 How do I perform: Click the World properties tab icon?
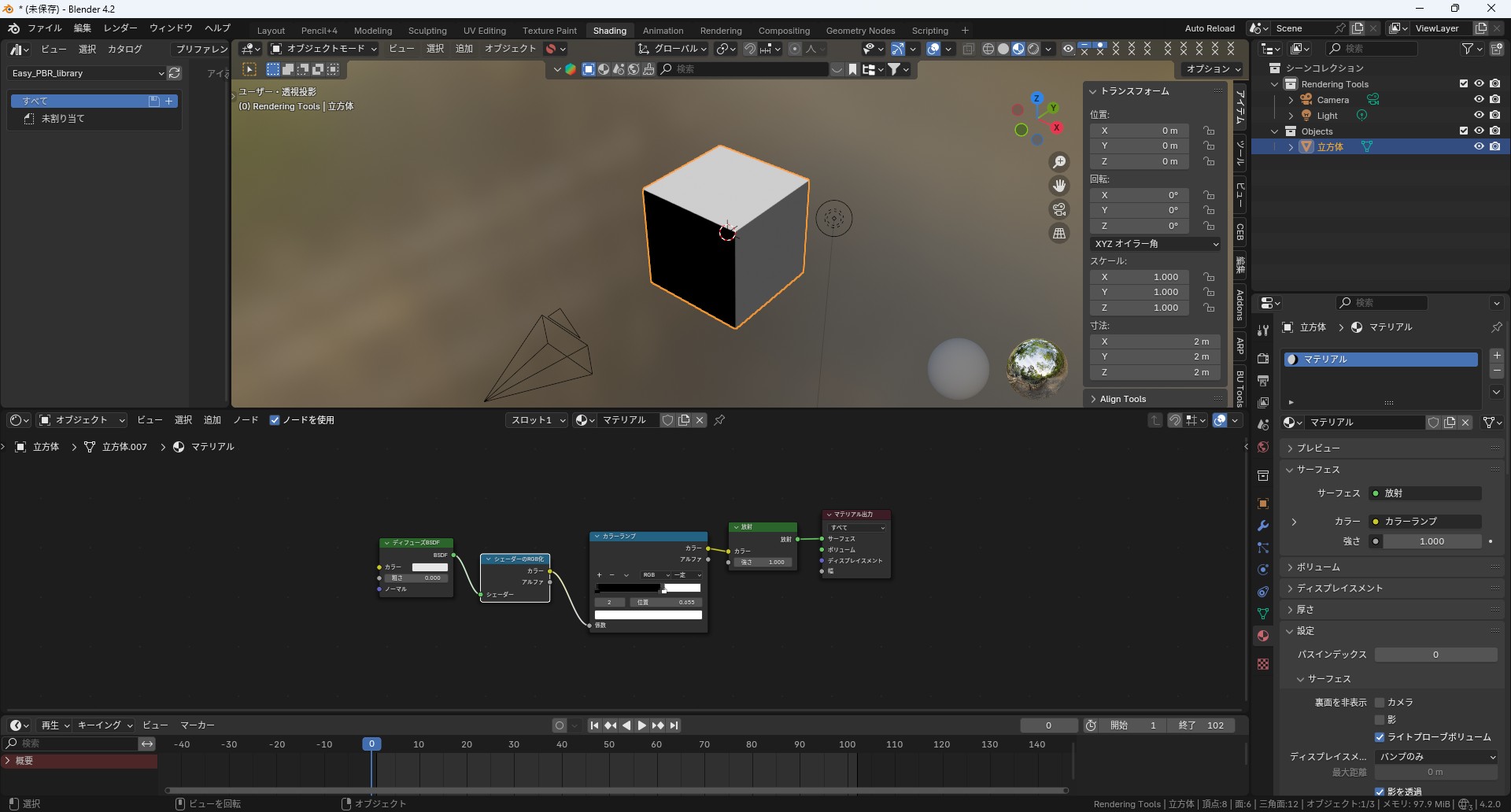tap(1263, 447)
